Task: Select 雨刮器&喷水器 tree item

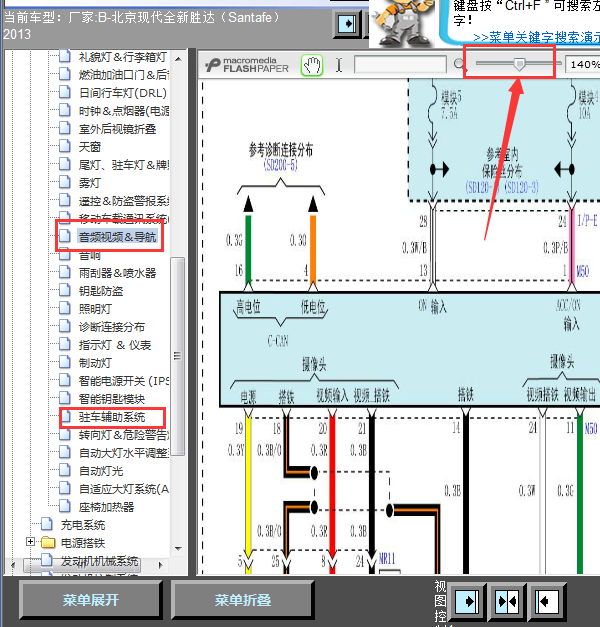Action: [x=117, y=273]
